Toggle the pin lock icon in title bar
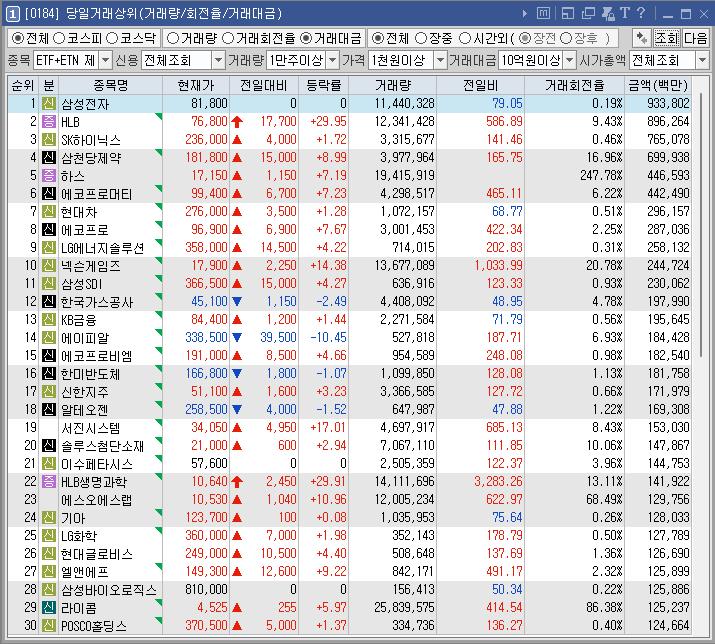The width and height of the screenshot is (715, 644). (x=608, y=13)
